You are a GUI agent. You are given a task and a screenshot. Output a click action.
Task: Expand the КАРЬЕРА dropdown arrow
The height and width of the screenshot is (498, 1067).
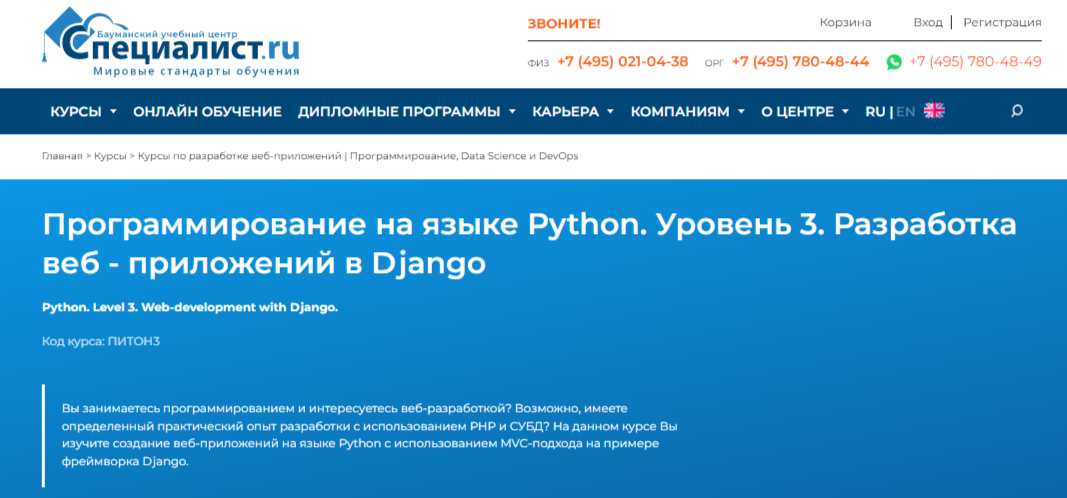point(610,112)
